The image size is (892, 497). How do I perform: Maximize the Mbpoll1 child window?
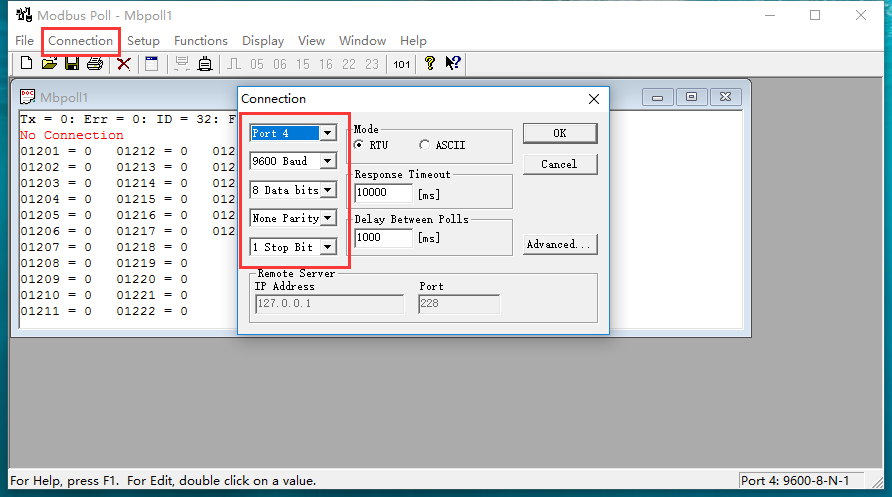[x=691, y=97]
